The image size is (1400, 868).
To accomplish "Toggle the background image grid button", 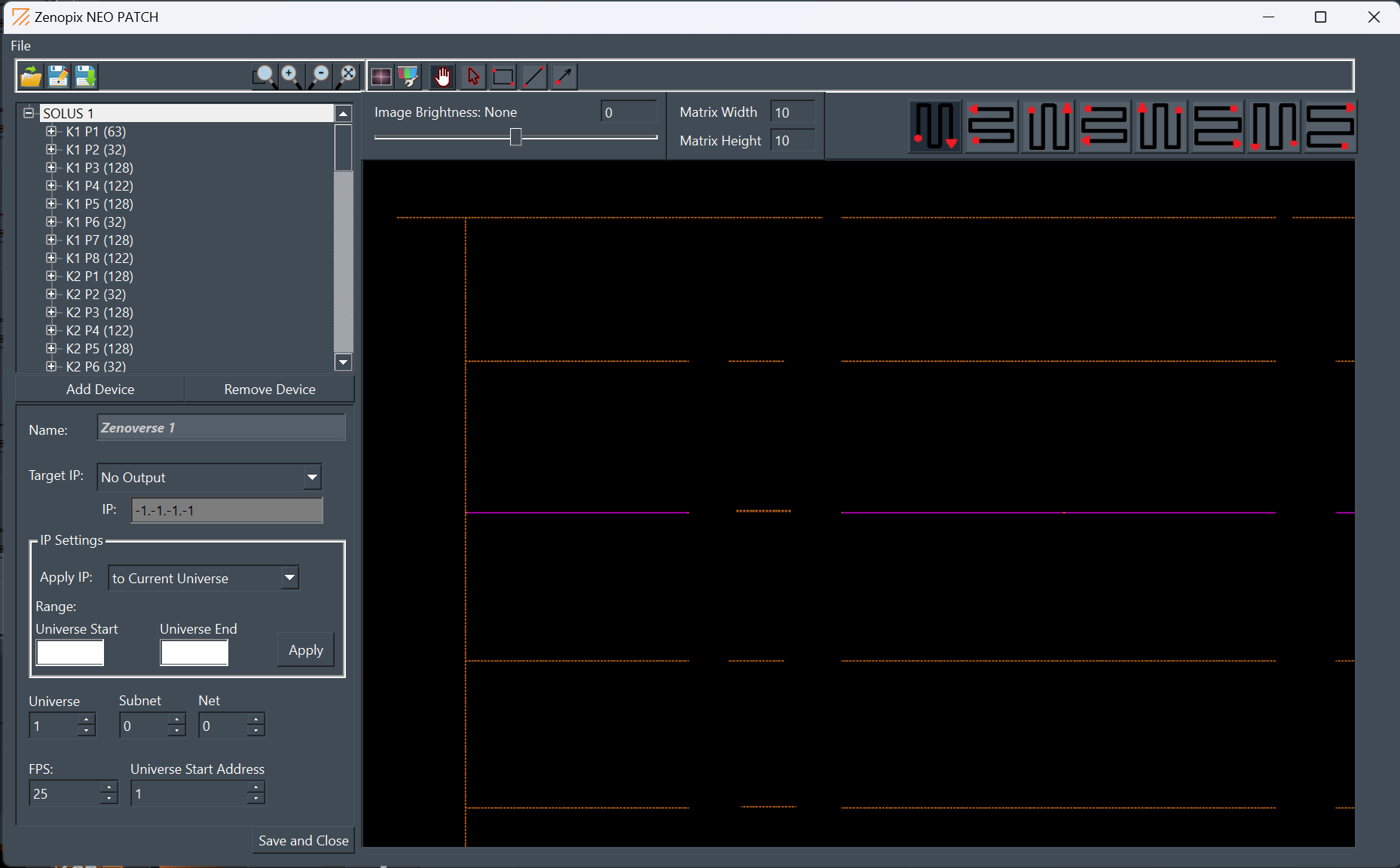I will (381, 76).
